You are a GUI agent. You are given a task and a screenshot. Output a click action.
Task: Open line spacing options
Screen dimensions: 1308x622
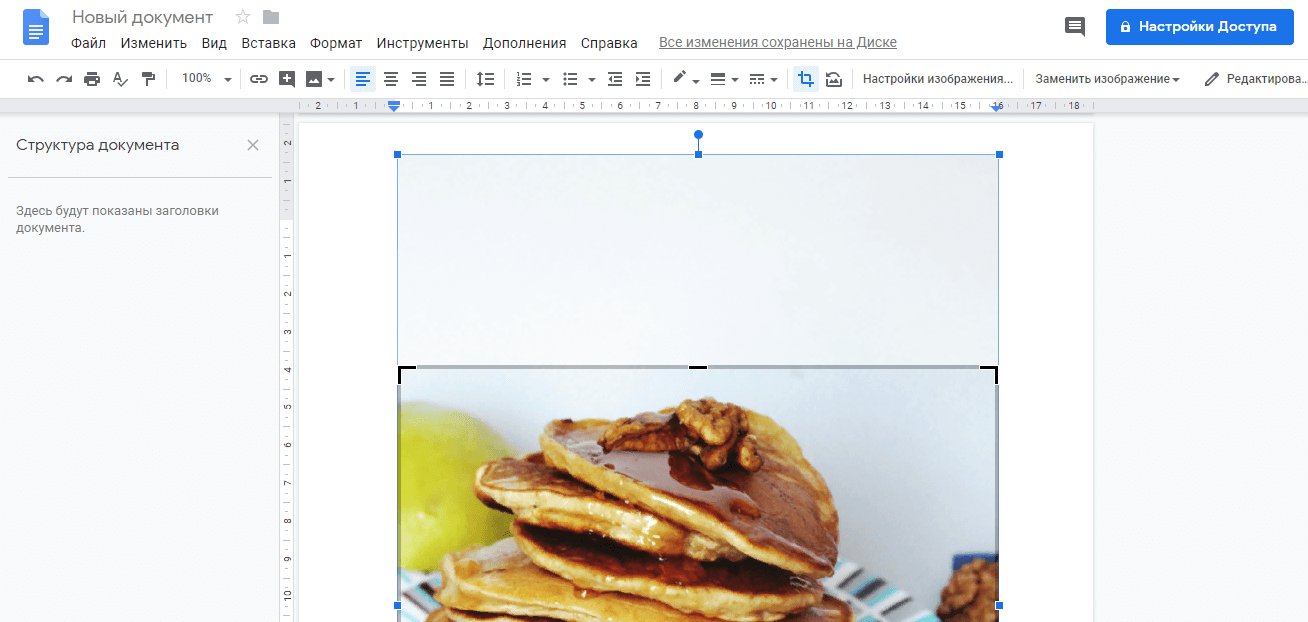pos(486,78)
